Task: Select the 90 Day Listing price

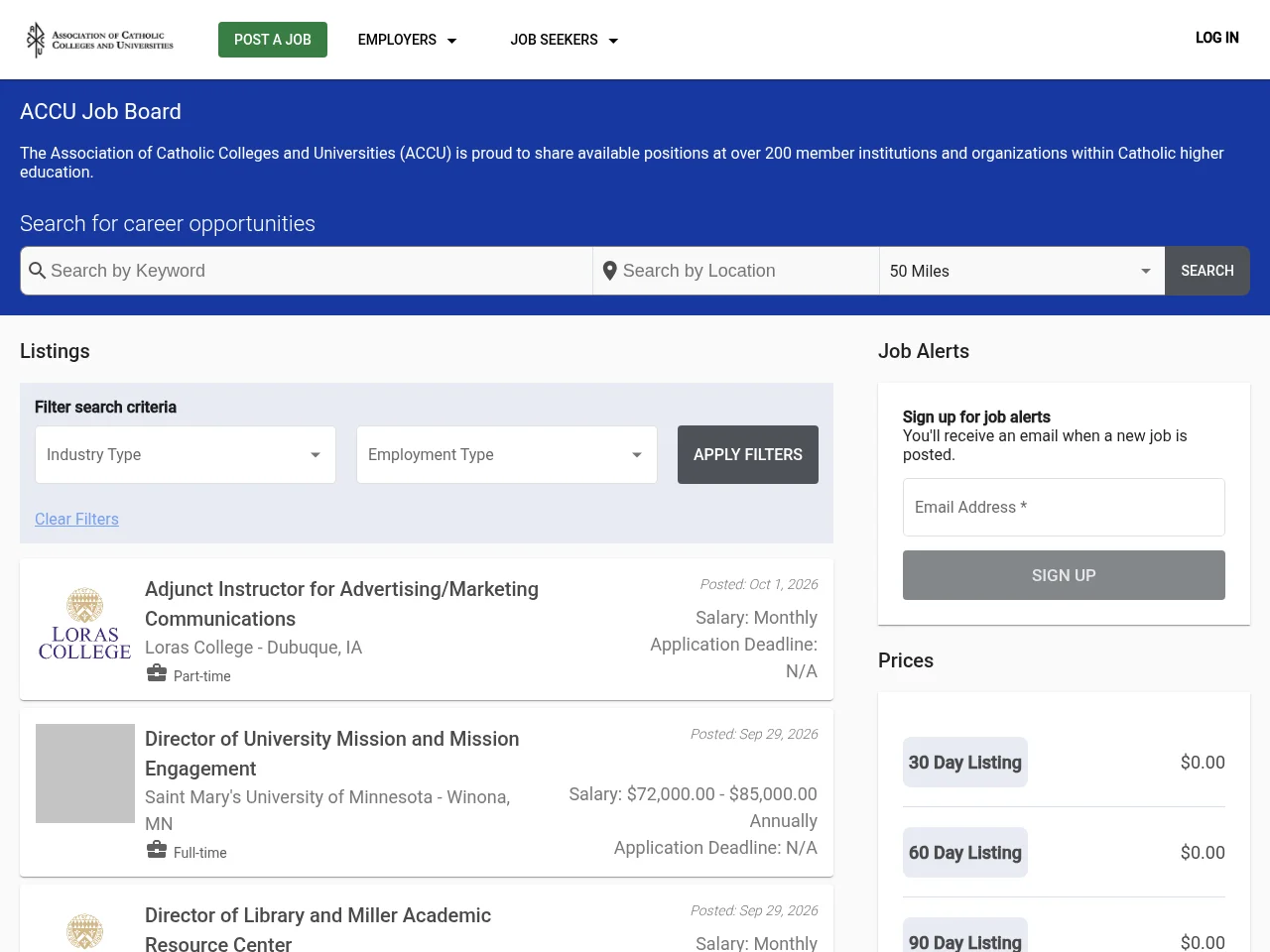Action: tap(965, 936)
